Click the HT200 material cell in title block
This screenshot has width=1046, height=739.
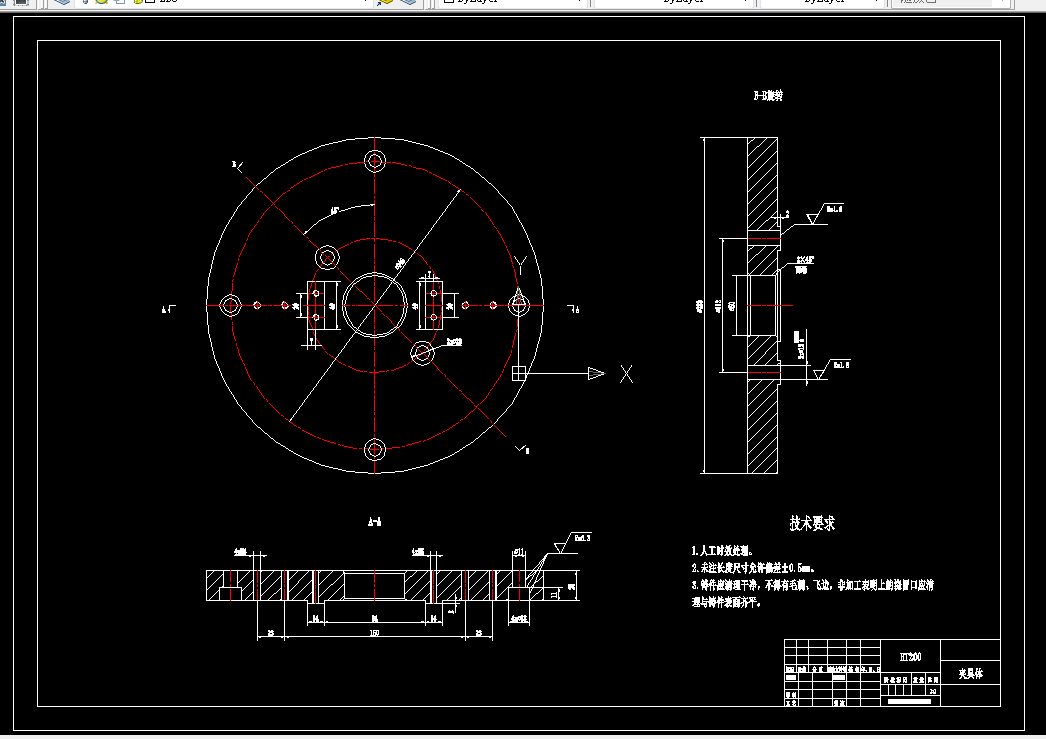click(x=910, y=657)
